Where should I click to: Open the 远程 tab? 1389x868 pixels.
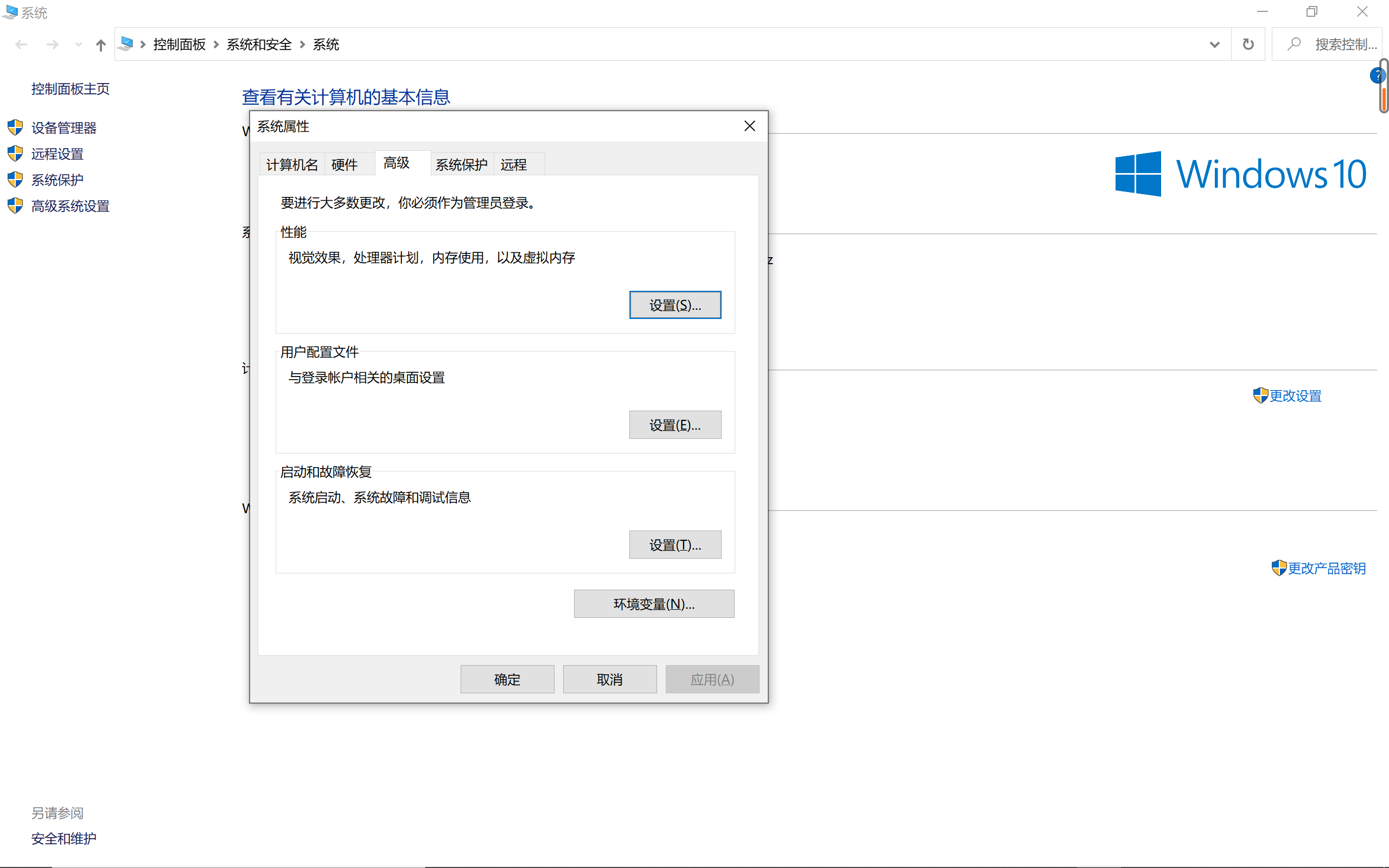click(514, 165)
